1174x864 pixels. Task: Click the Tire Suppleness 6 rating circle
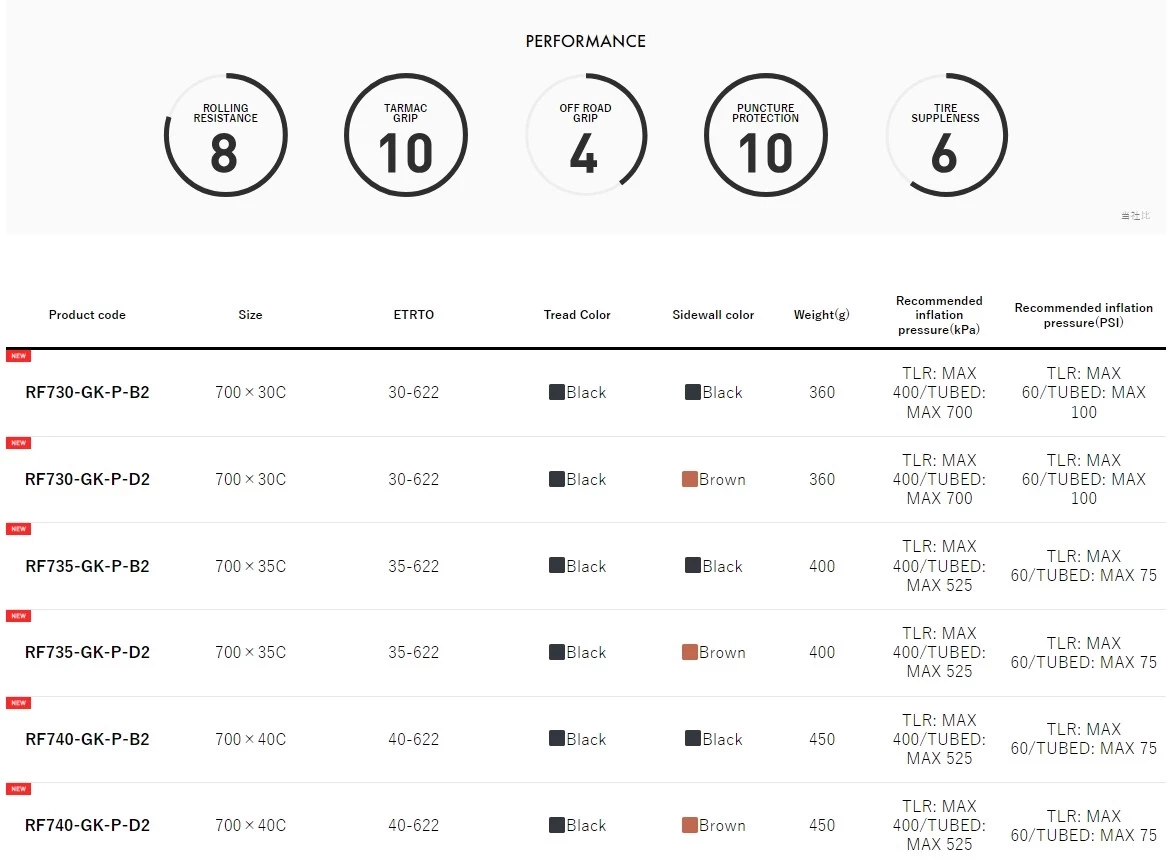click(x=946, y=136)
